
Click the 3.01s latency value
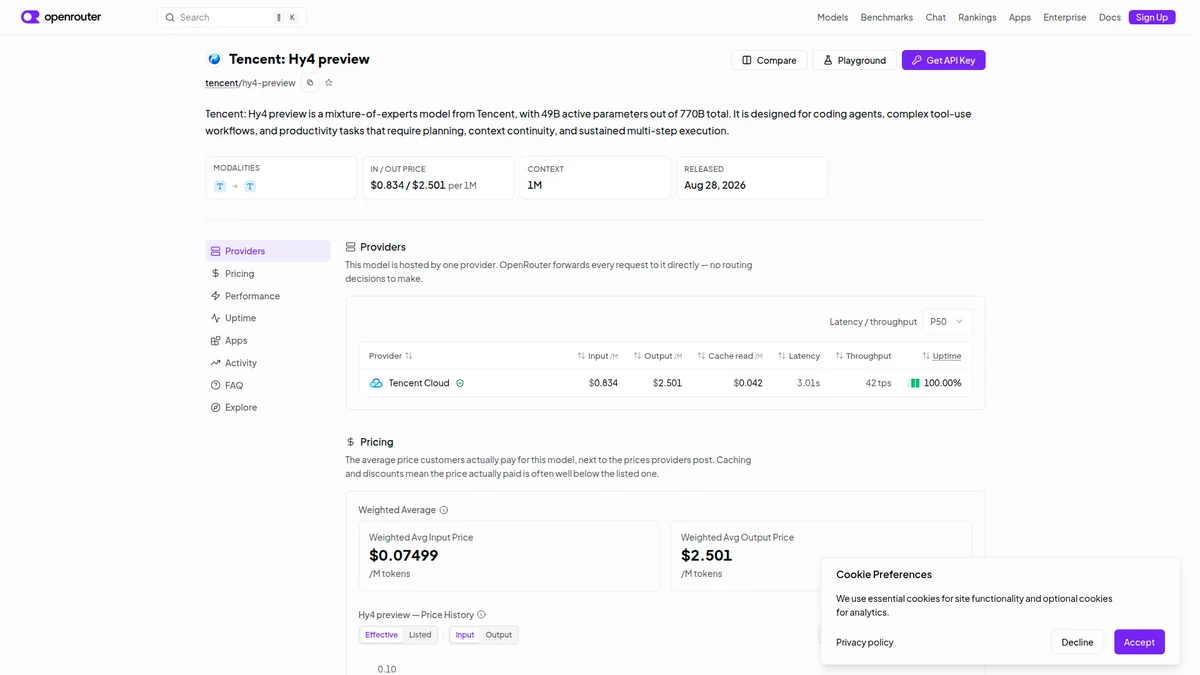[x=808, y=383]
